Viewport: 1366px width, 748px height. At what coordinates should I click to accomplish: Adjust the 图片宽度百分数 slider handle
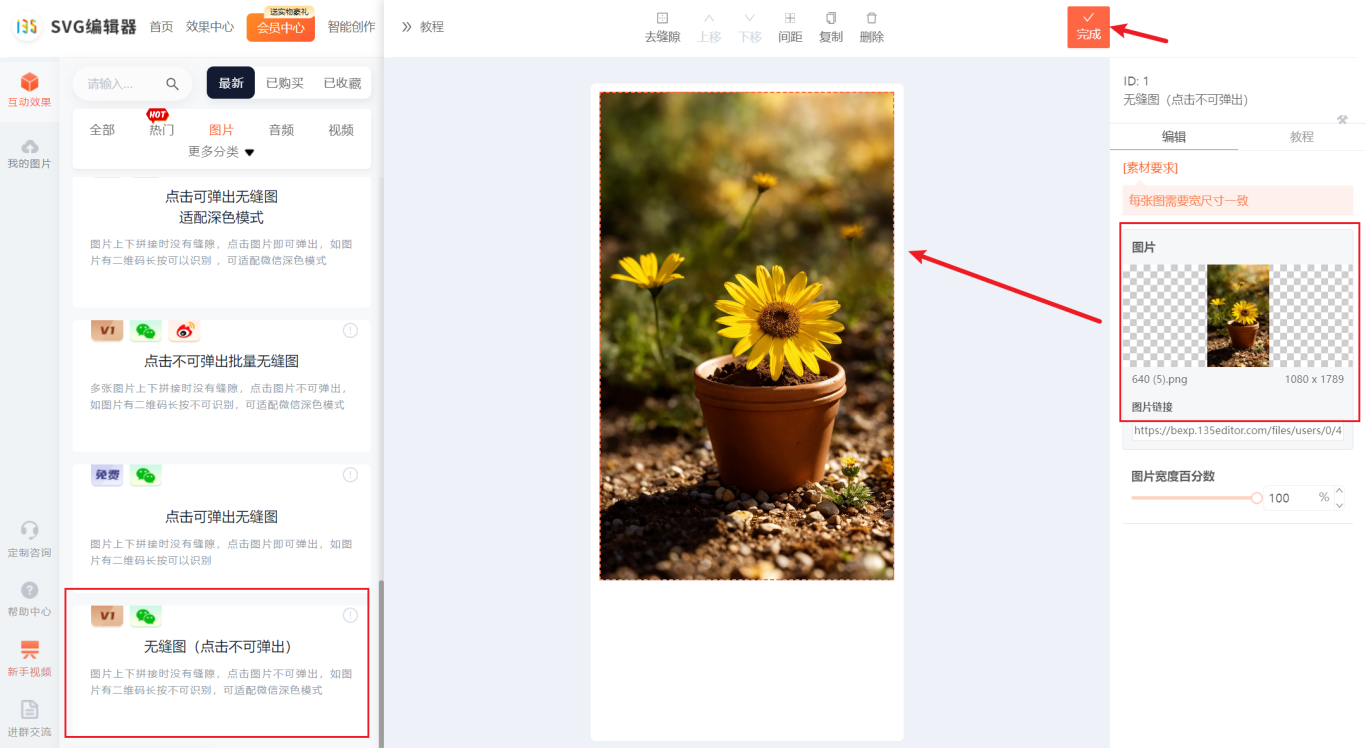(x=1257, y=497)
